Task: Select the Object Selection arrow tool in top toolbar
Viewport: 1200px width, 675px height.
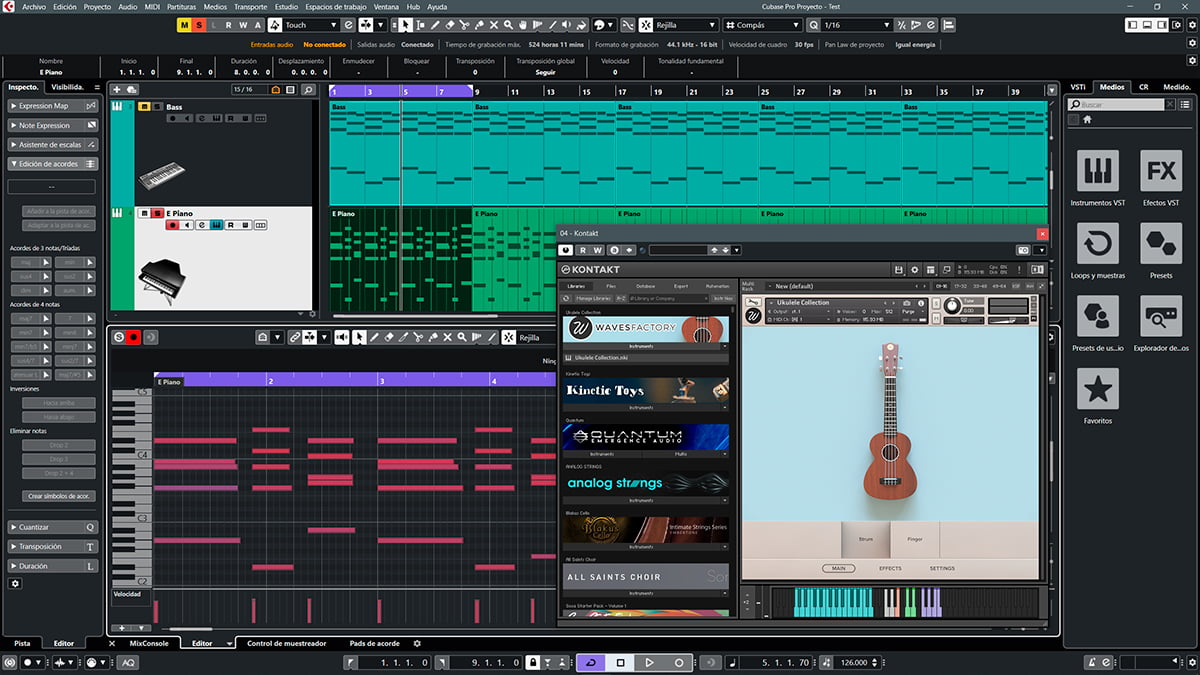Action: [x=405, y=25]
